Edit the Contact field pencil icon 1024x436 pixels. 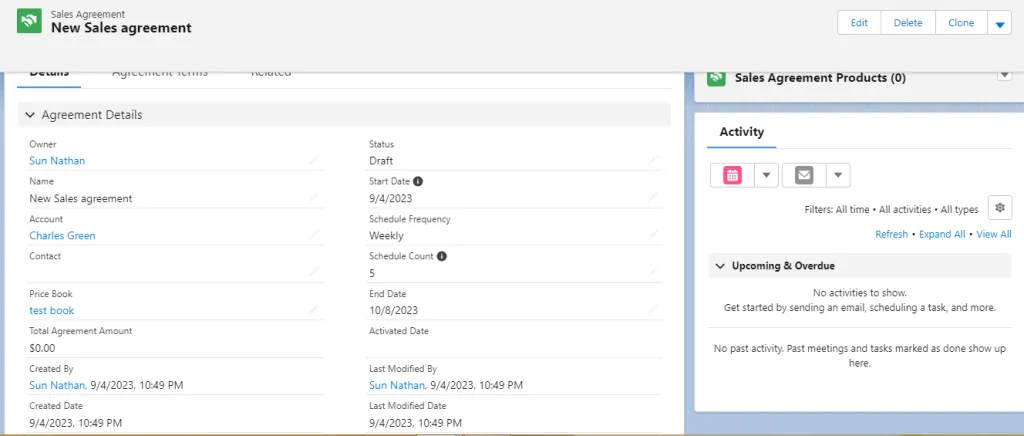313,272
